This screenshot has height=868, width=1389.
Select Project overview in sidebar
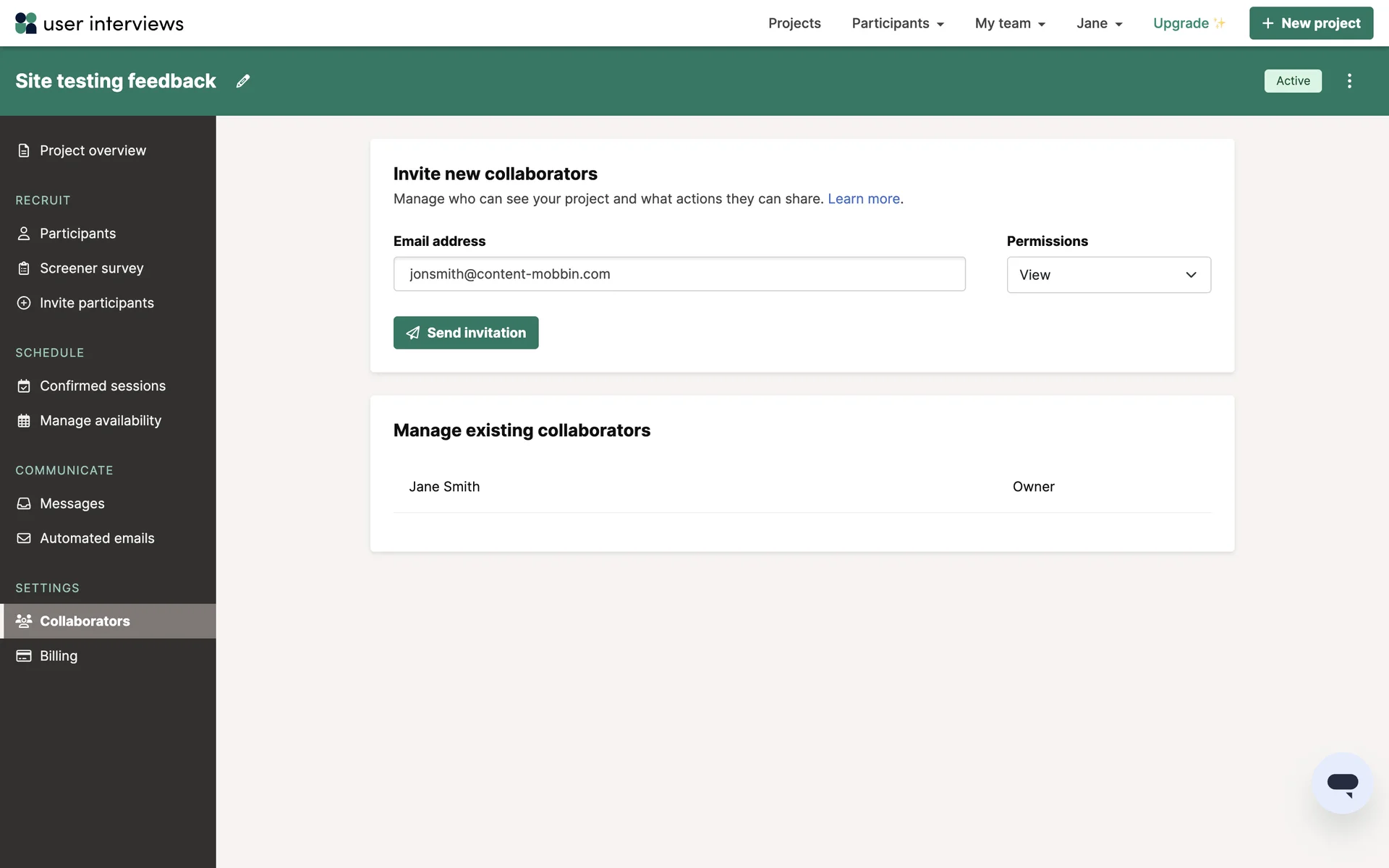coord(93,150)
